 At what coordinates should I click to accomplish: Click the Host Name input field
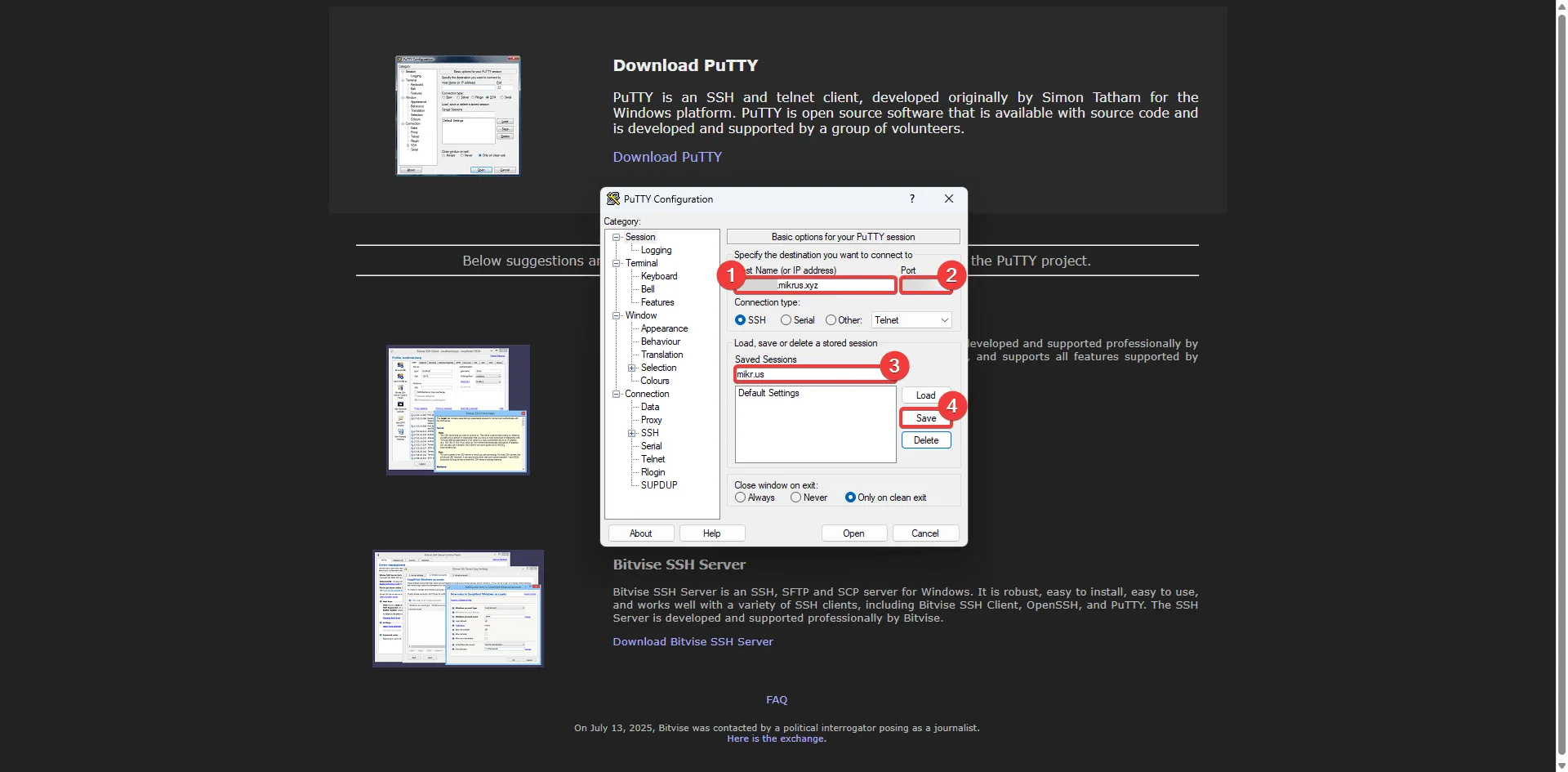[815, 285]
